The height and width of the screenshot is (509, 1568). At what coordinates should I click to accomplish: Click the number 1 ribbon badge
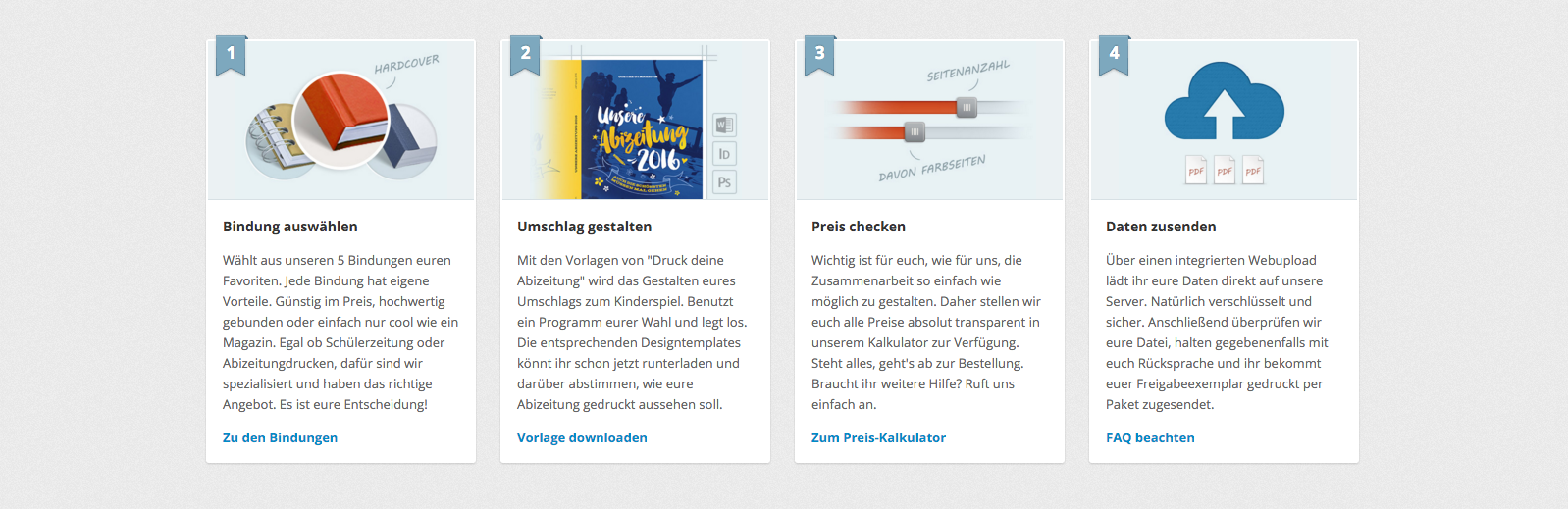[x=232, y=55]
